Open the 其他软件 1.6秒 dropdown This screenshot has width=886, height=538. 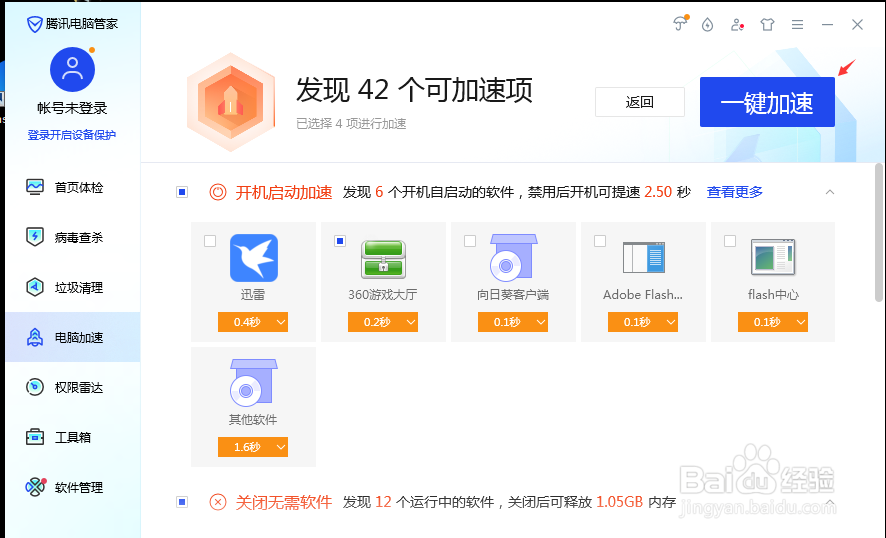253,447
